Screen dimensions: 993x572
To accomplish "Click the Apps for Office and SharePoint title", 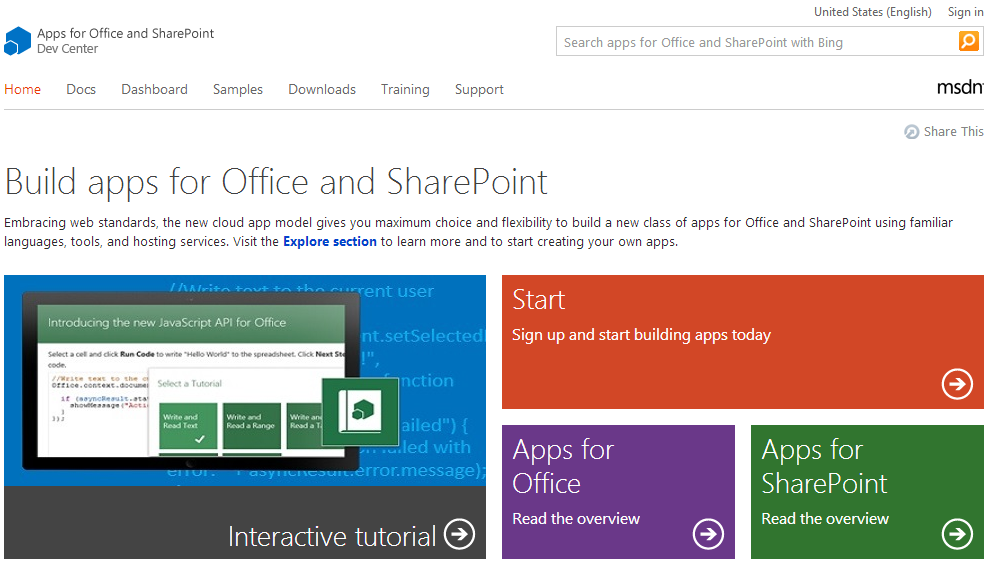I will 125,34.
